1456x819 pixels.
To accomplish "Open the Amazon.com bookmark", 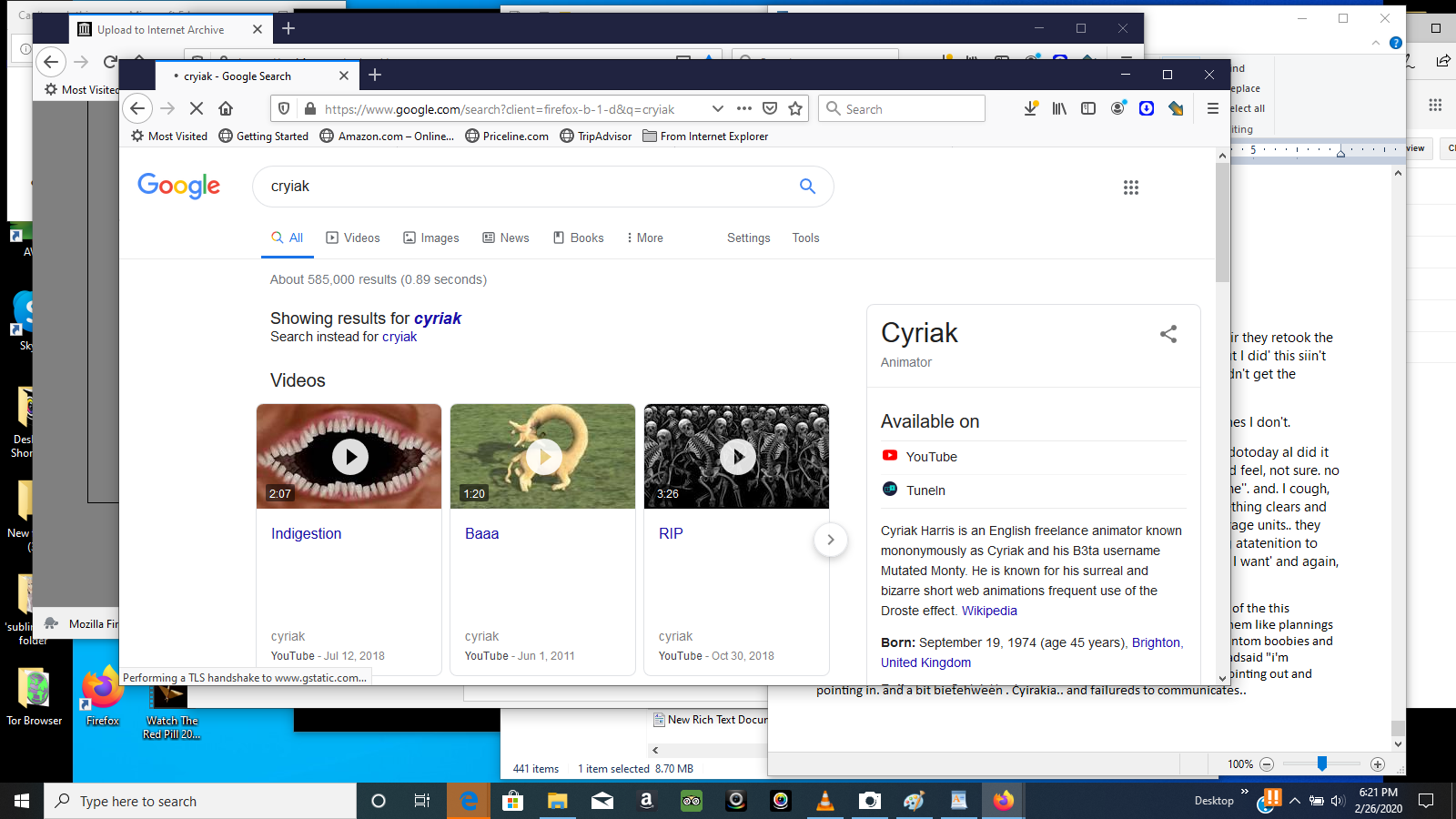I will [x=387, y=136].
